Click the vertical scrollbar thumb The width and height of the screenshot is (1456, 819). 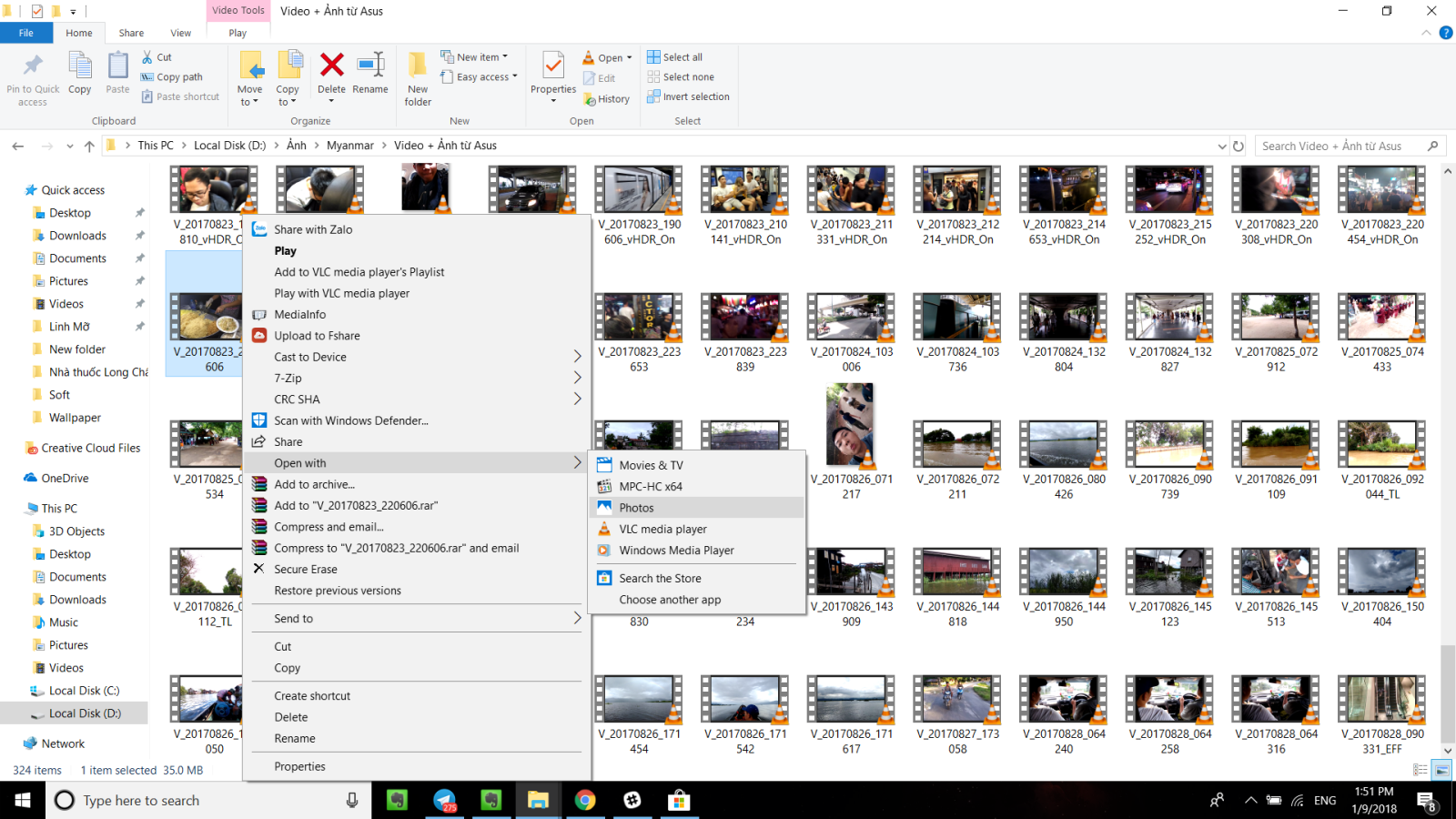click(1447, 693)
